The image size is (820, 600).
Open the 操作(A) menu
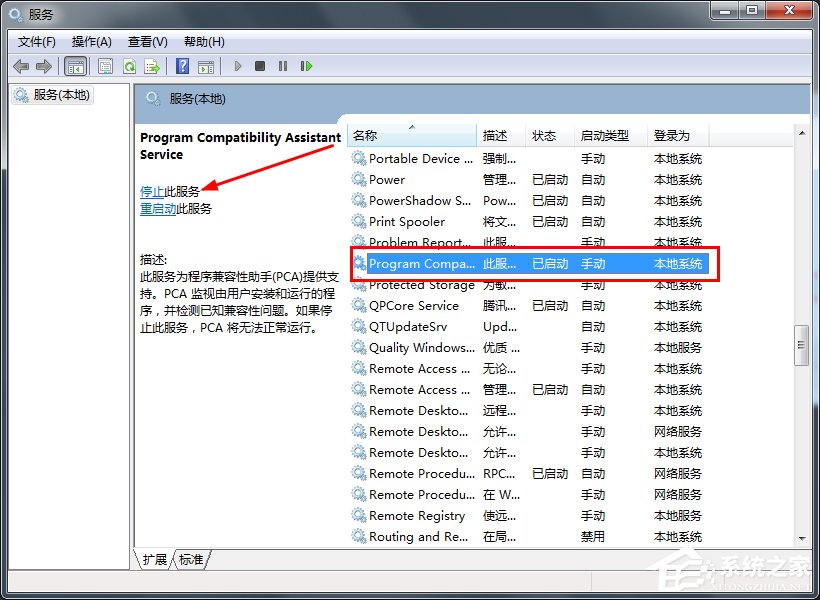(x=91, y=41)
